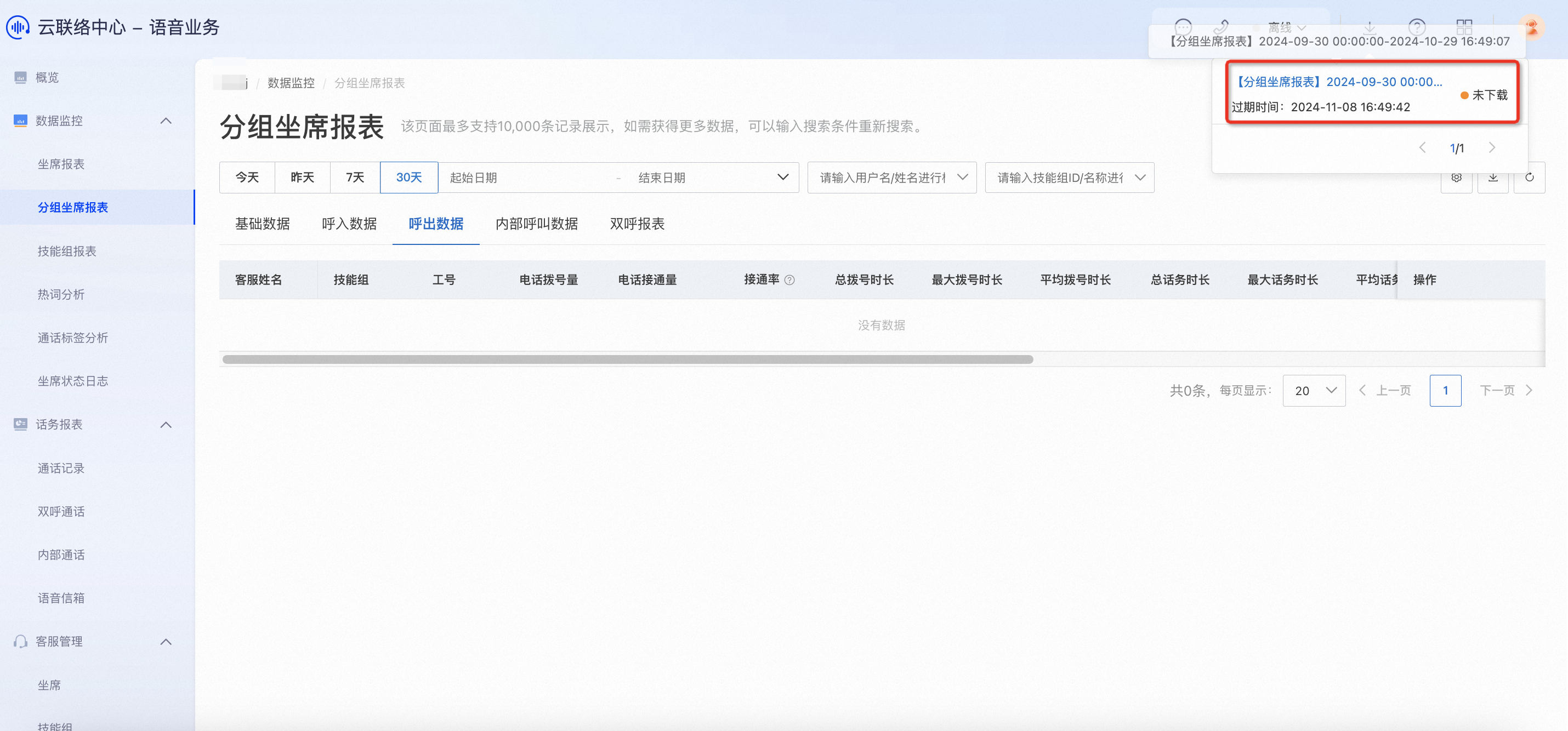Viewport: 1568px width, 731px height.
Task: Click the 最大话务时长 column header
Action: tap(1282, 280)
